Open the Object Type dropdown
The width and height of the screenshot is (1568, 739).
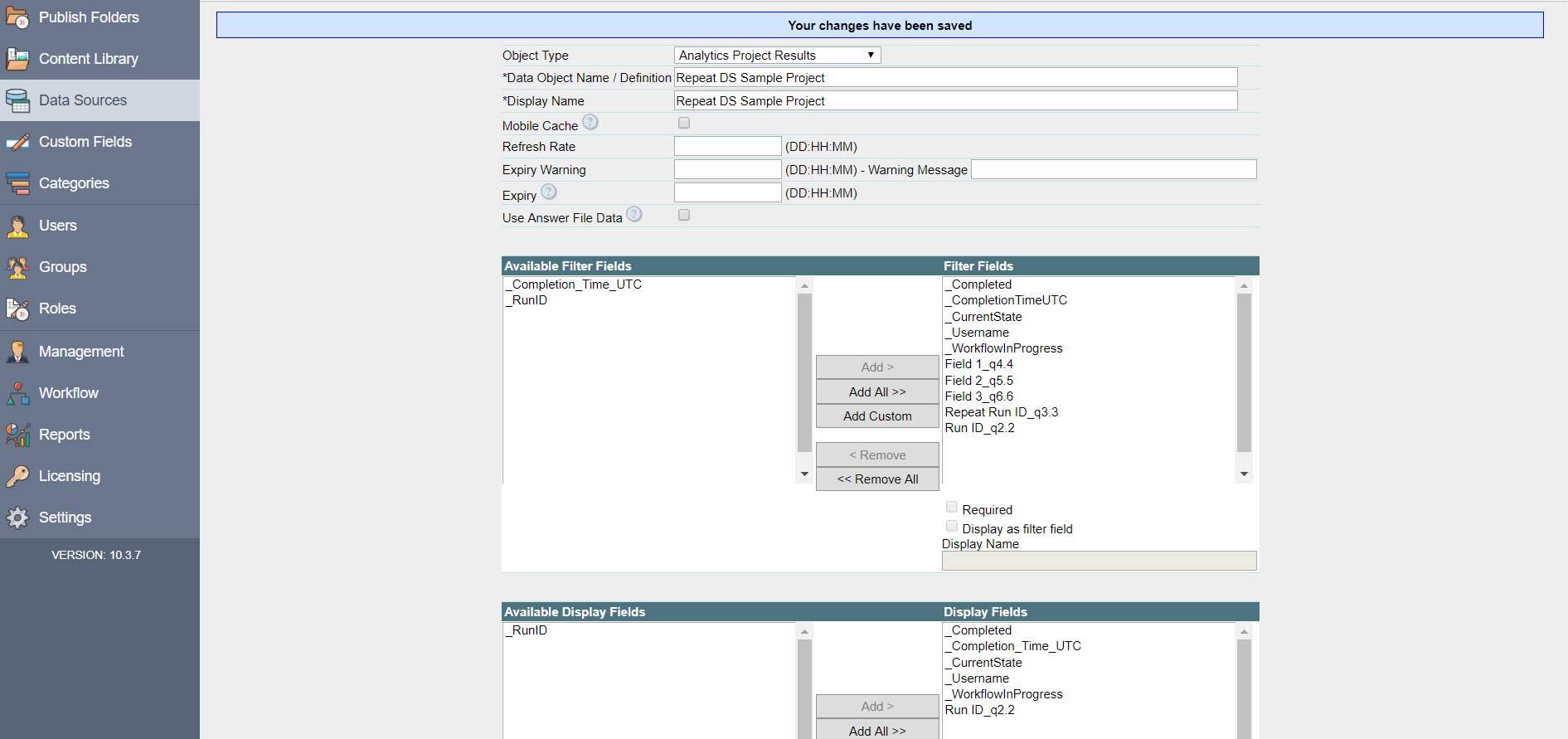click(x=778, y=56)
